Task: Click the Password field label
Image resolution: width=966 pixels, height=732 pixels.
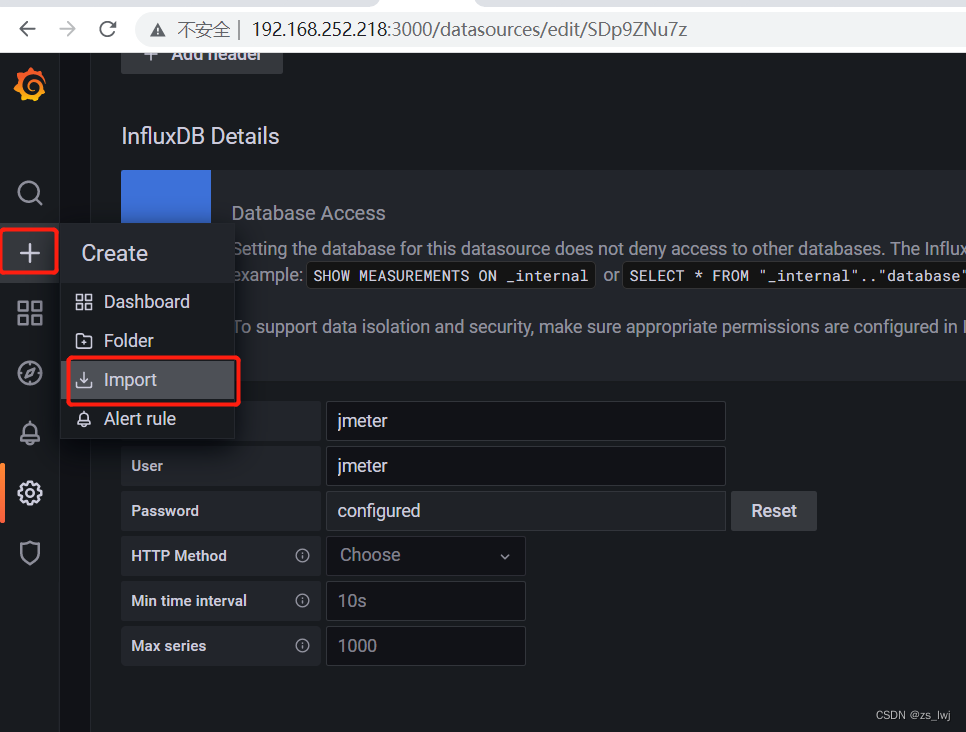Action: point(165,511)
